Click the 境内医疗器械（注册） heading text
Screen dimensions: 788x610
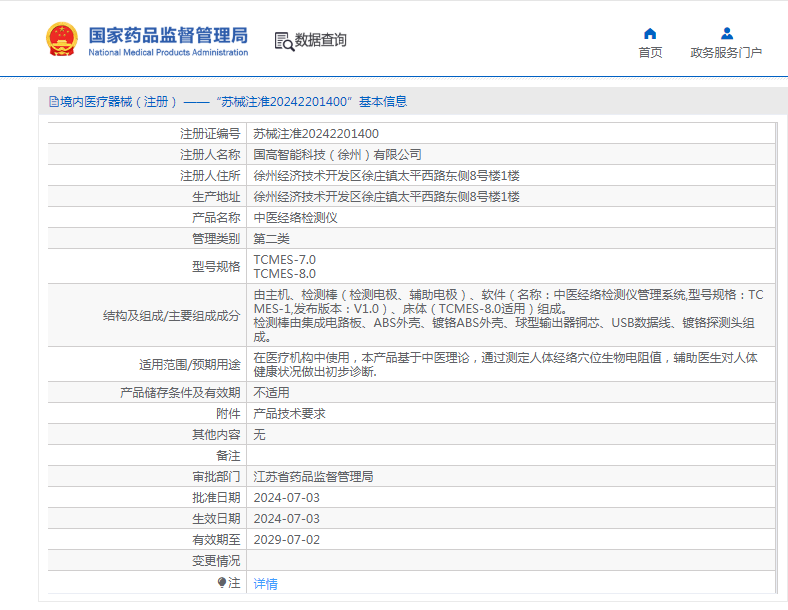pyautogui.click(x=118, y=102)
